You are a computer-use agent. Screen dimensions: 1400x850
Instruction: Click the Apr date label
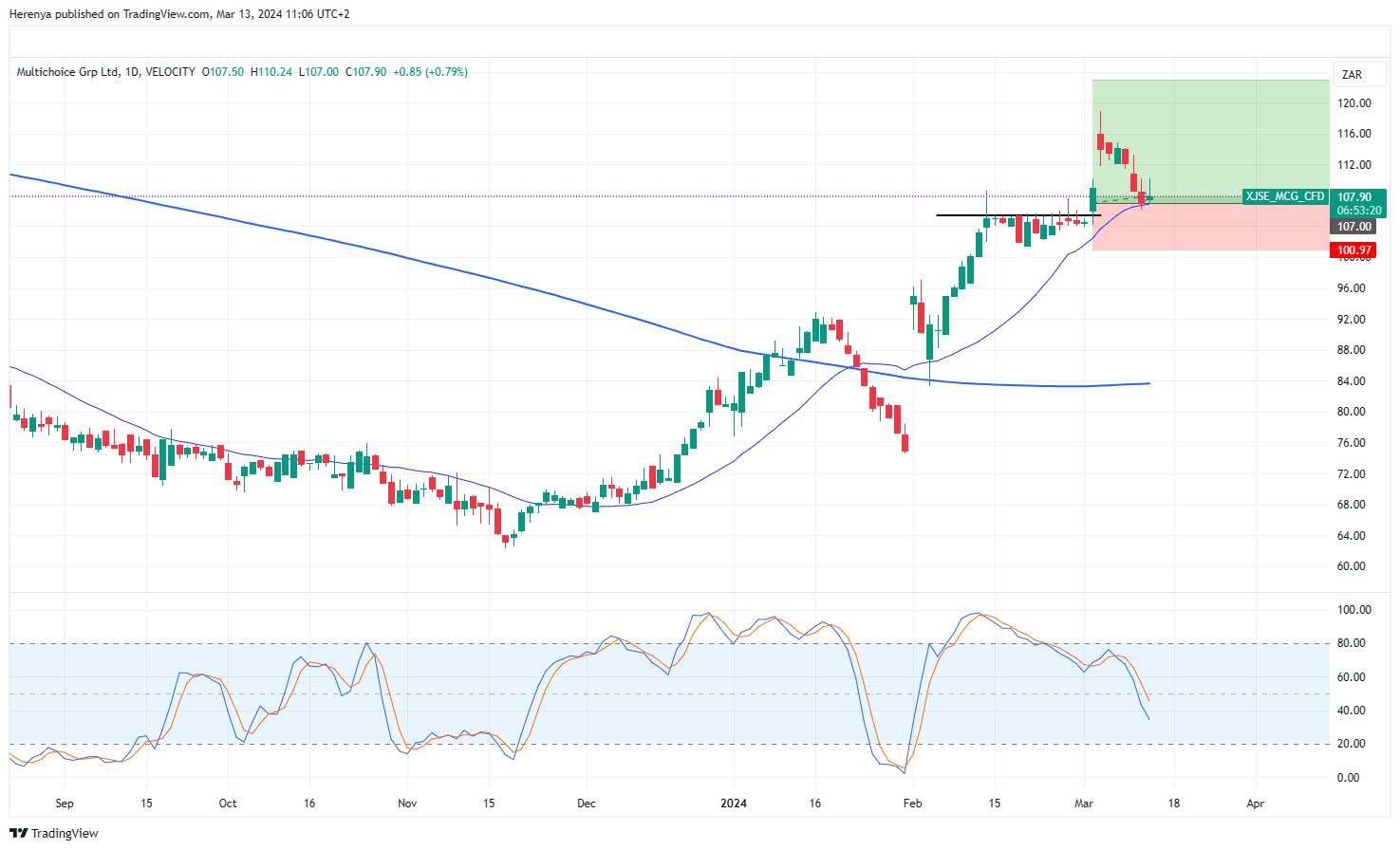tap(1256, 804)
